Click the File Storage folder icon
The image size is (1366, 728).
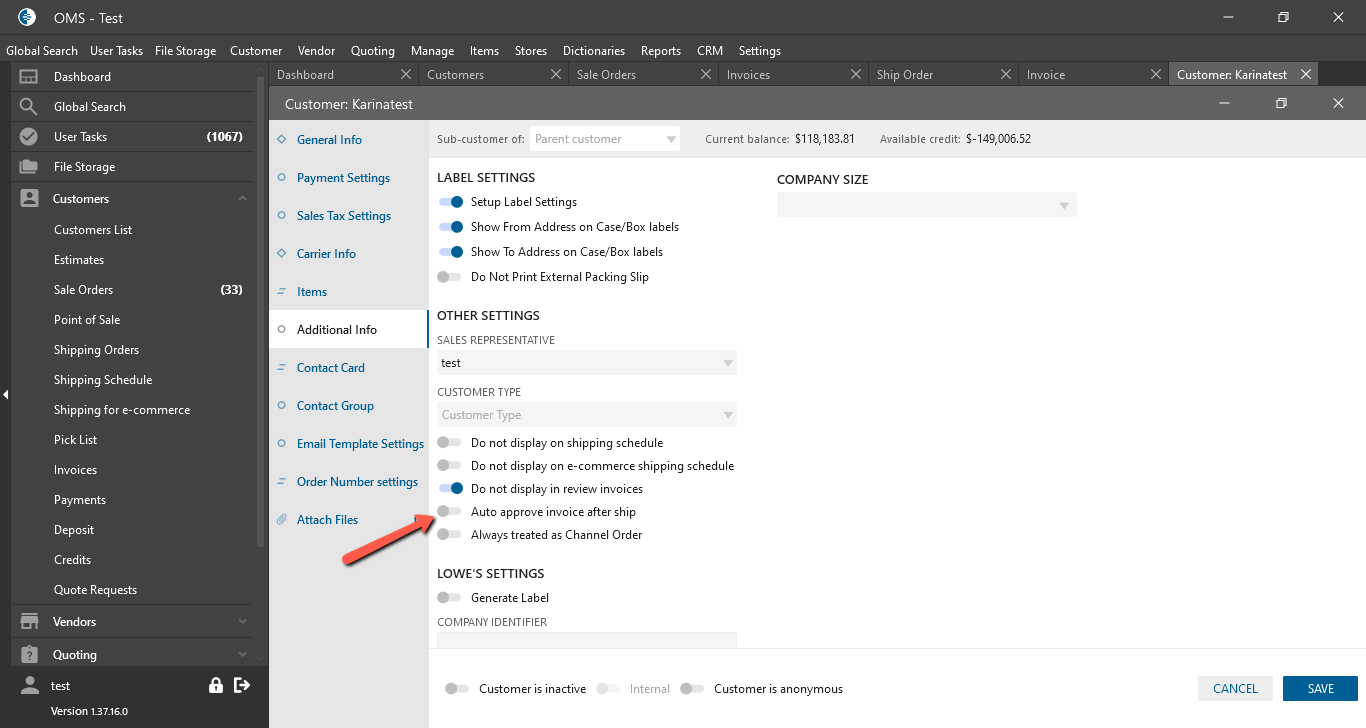(x=29, y=167)
